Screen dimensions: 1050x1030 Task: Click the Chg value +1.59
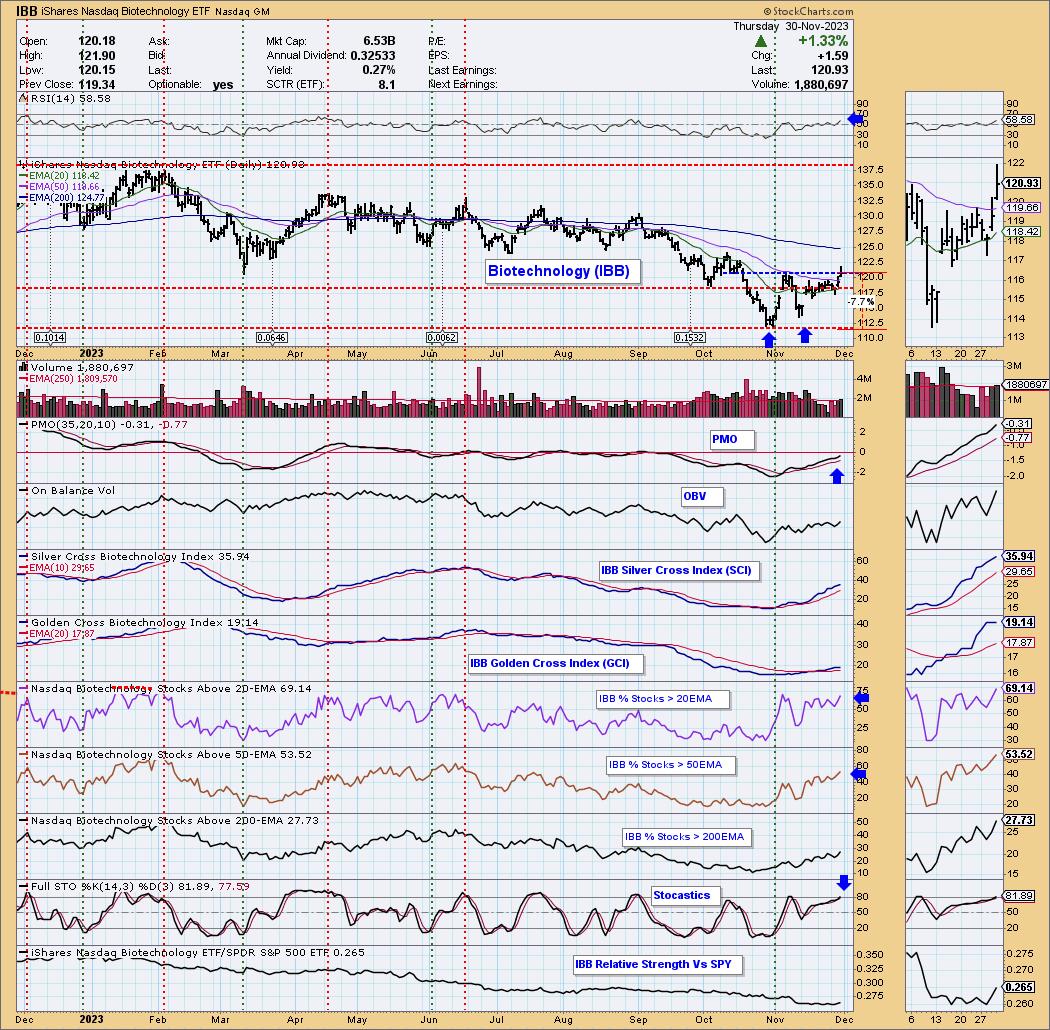[832, 56]
